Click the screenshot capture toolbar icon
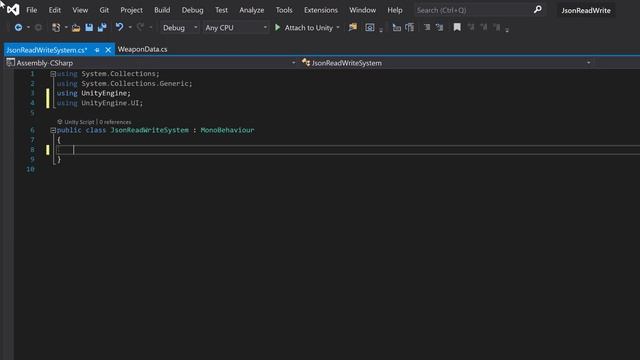This screenshot has width=640, height=360. tap(370, 27)
